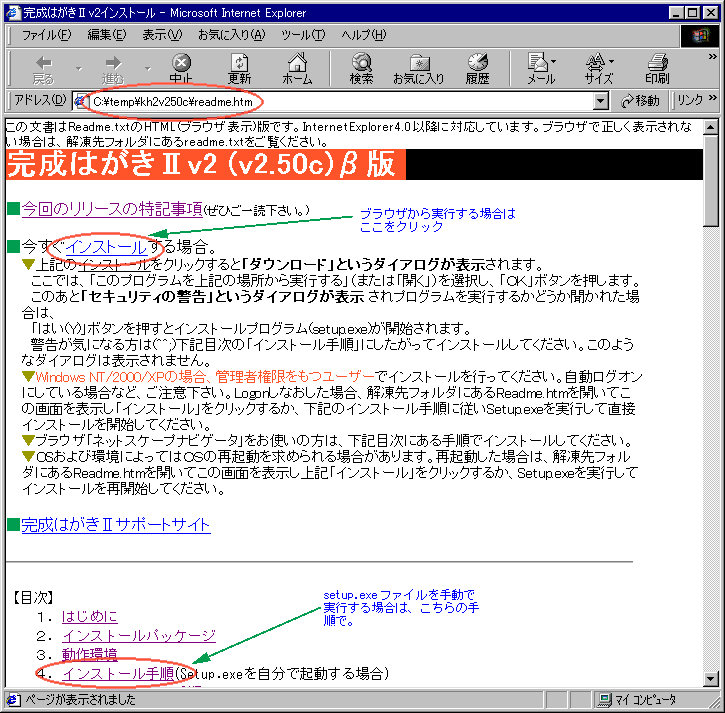This screenshot has height=713, width=725.
Task: Open 今回のリリースの特記事項 link
Action: 112,209
